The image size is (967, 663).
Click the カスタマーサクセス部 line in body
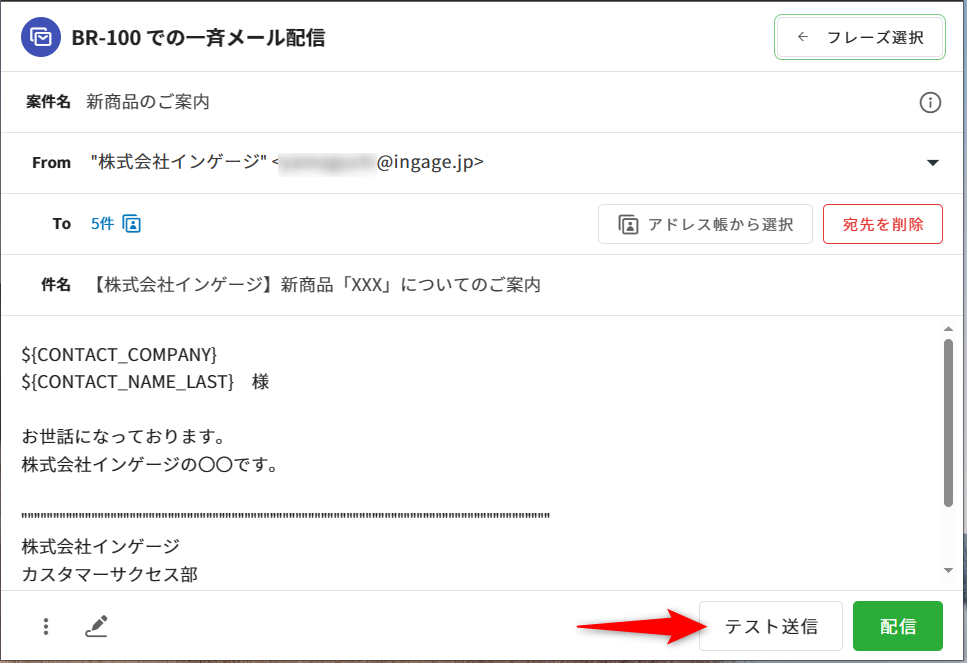pos(109,573)
